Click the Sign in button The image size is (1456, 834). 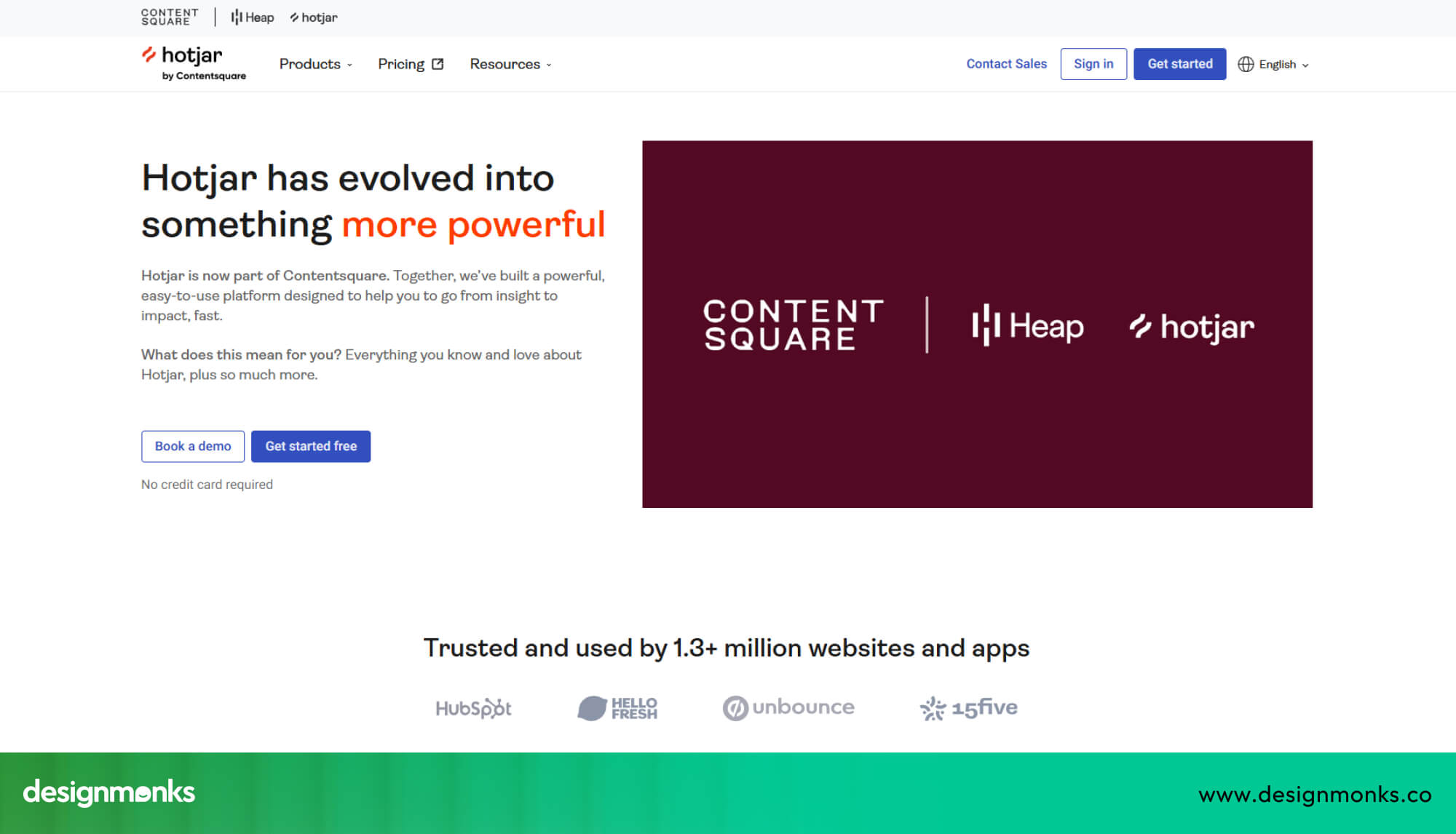[x=1093, y=64]
